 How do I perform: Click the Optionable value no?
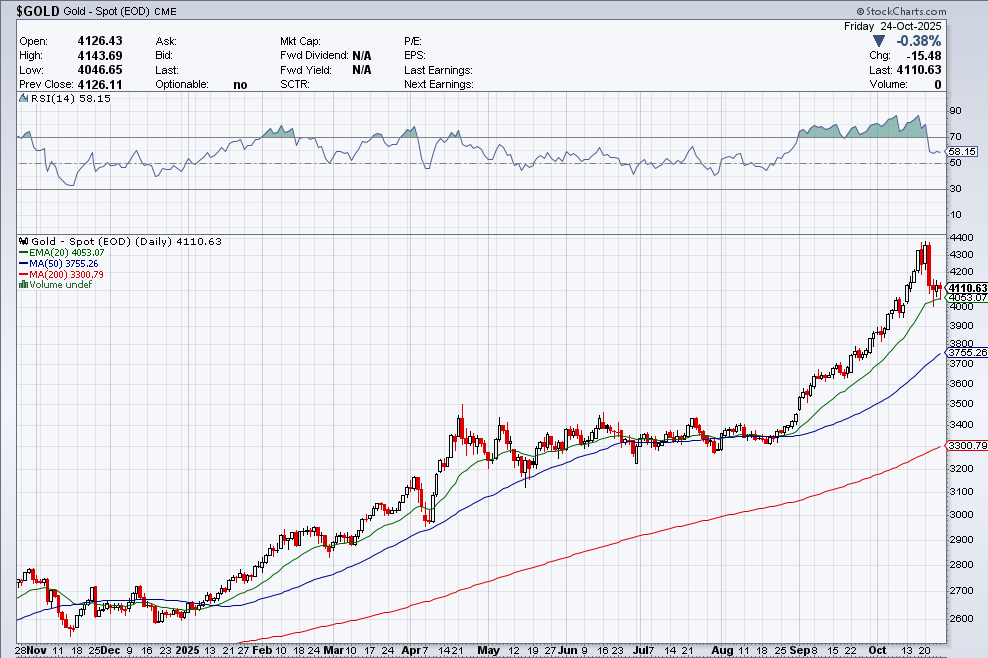240,85
